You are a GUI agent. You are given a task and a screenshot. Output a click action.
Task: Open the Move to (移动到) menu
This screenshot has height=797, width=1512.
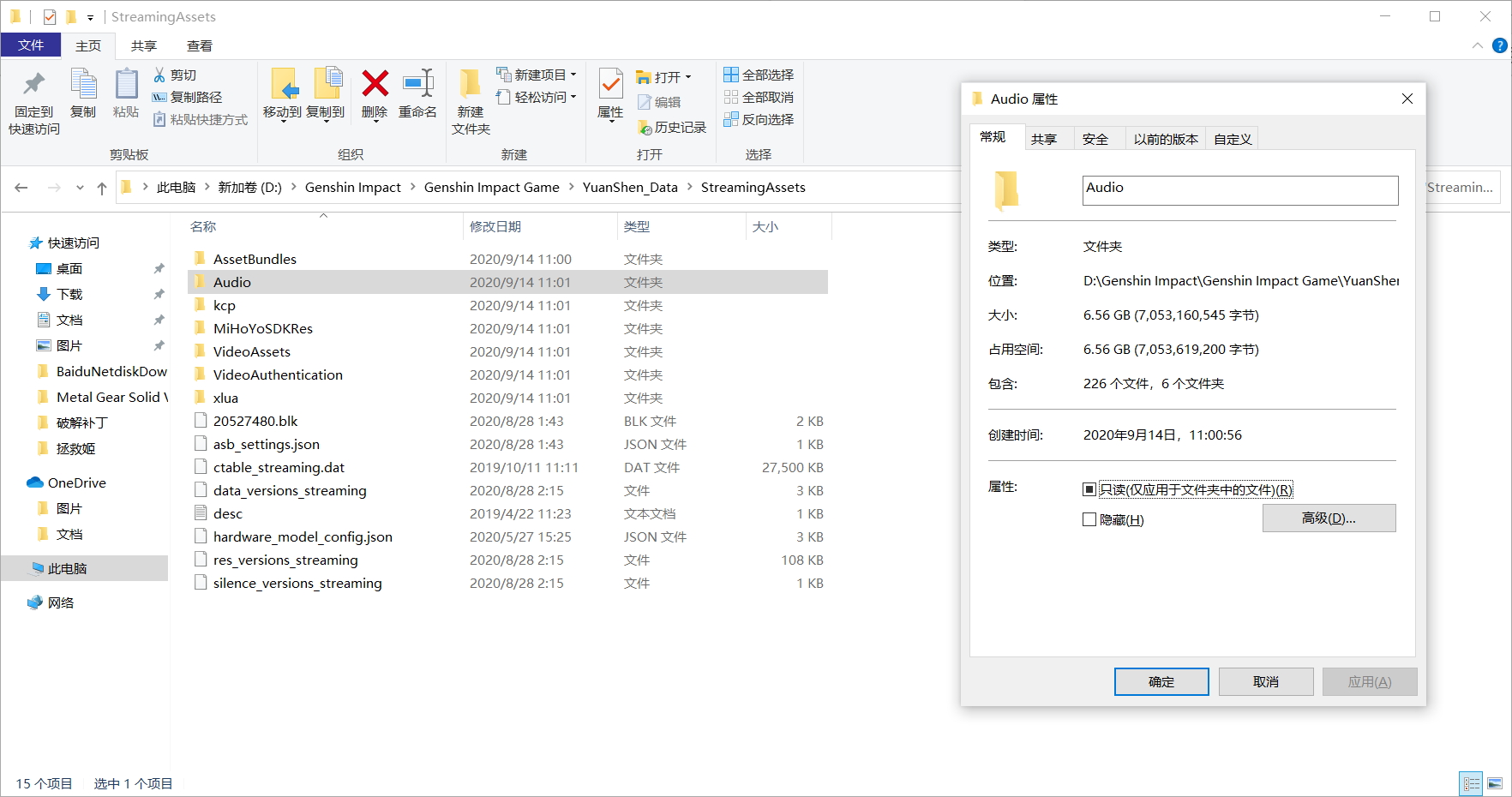282,95
